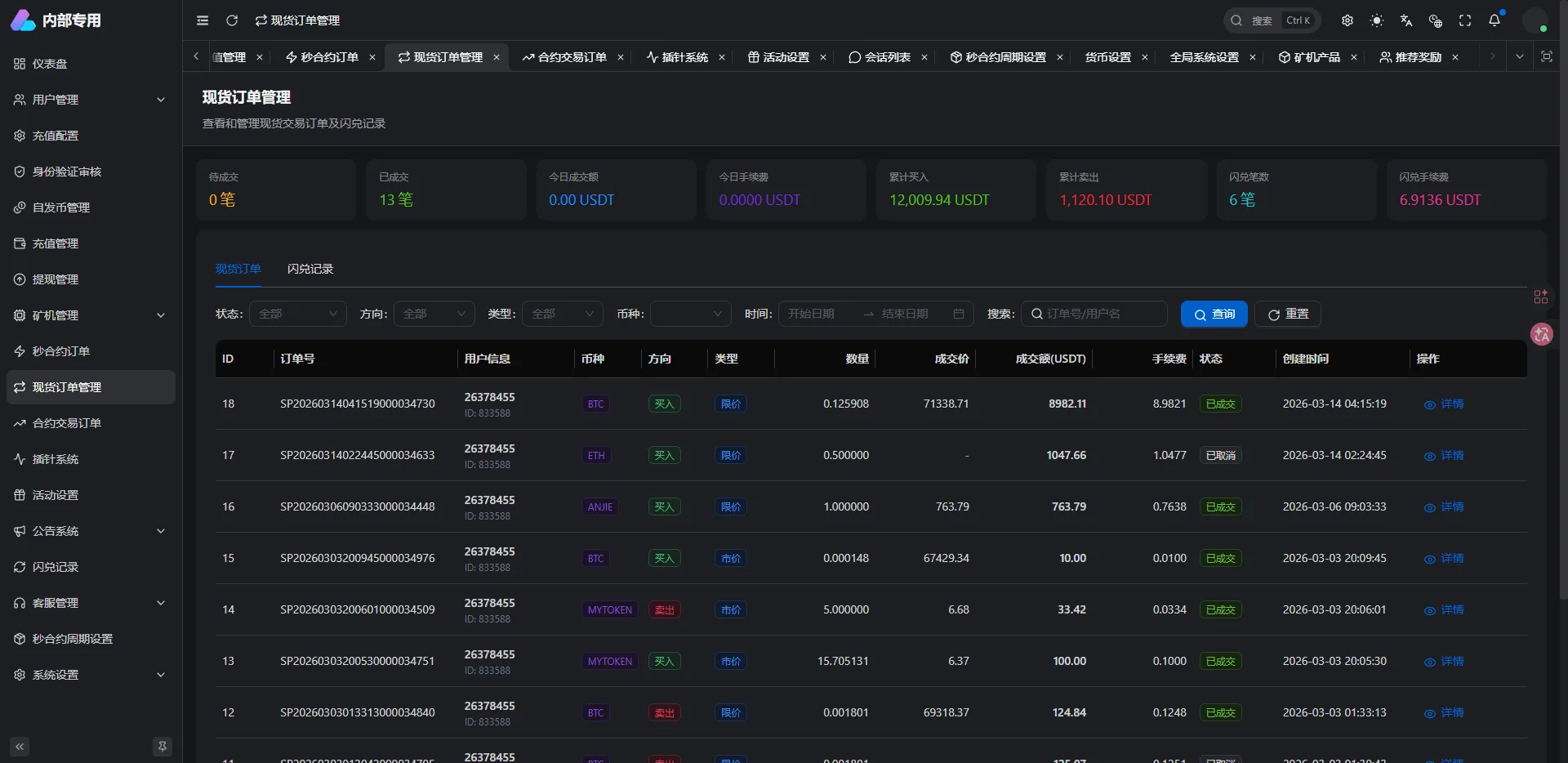Open the 方向 filter dropdown
This screenshot has width=1568, height=763.
(x=434, y=314)
